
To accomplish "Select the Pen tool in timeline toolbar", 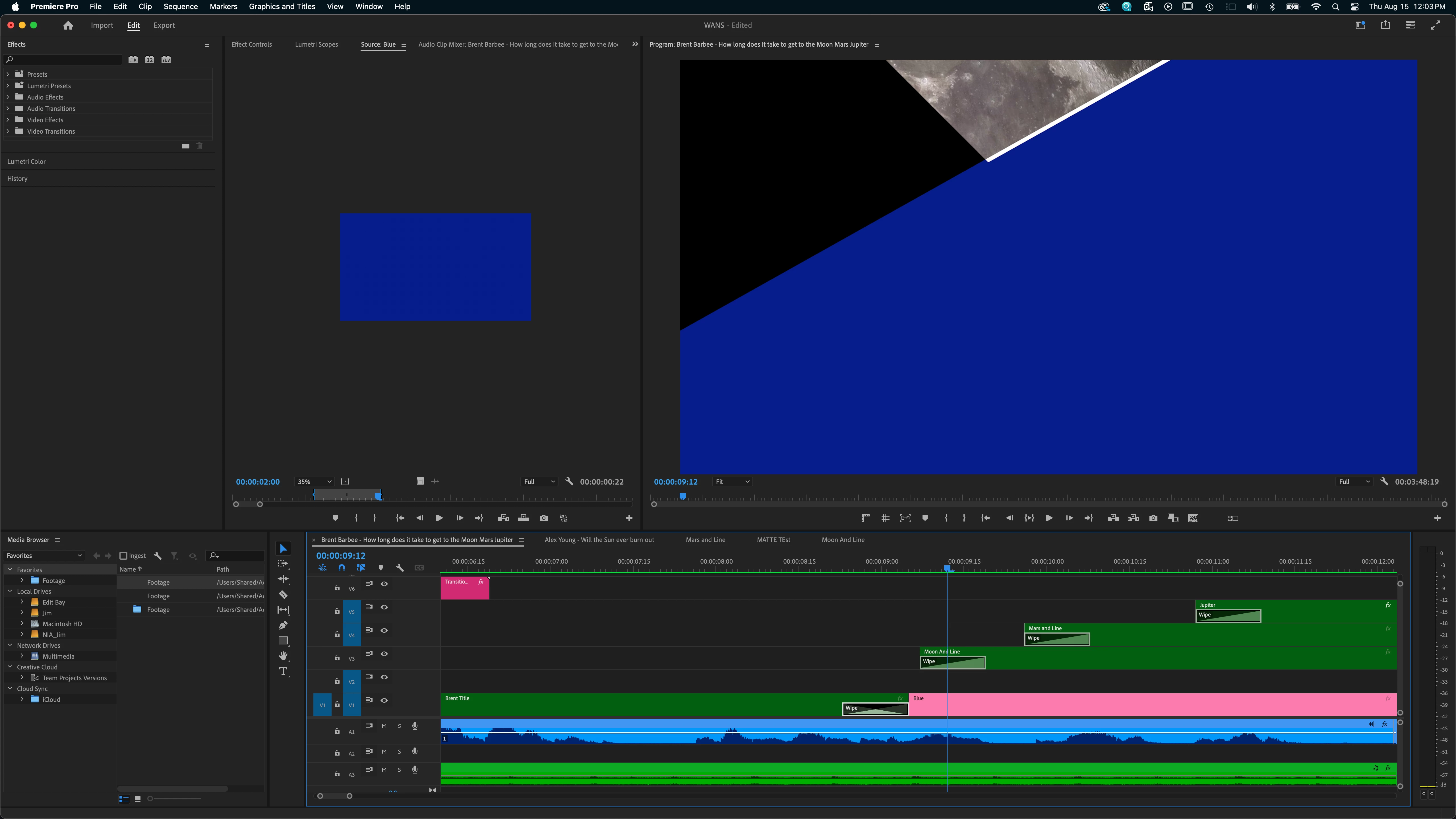I will pyautogui.click(x=283, y=625).
